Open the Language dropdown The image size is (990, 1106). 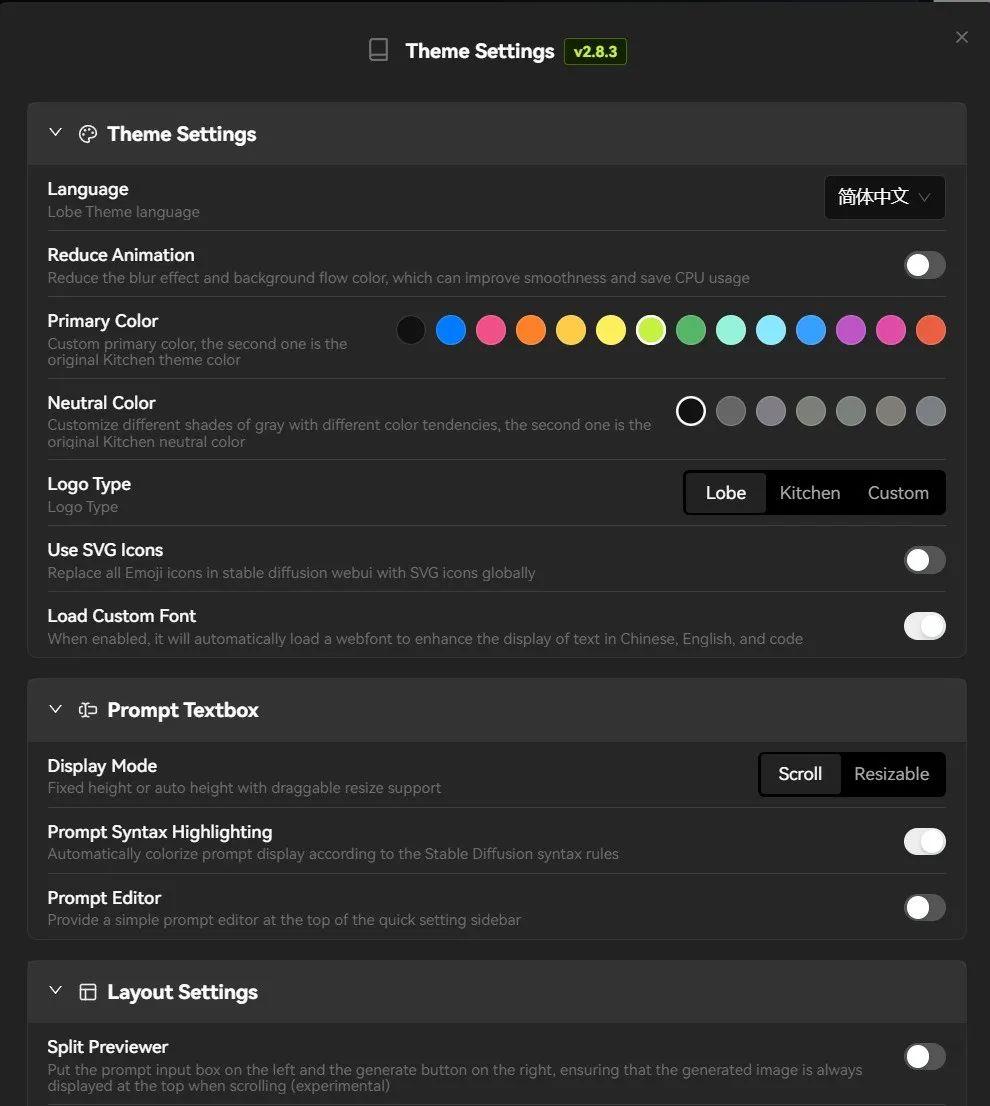(884, 197)
